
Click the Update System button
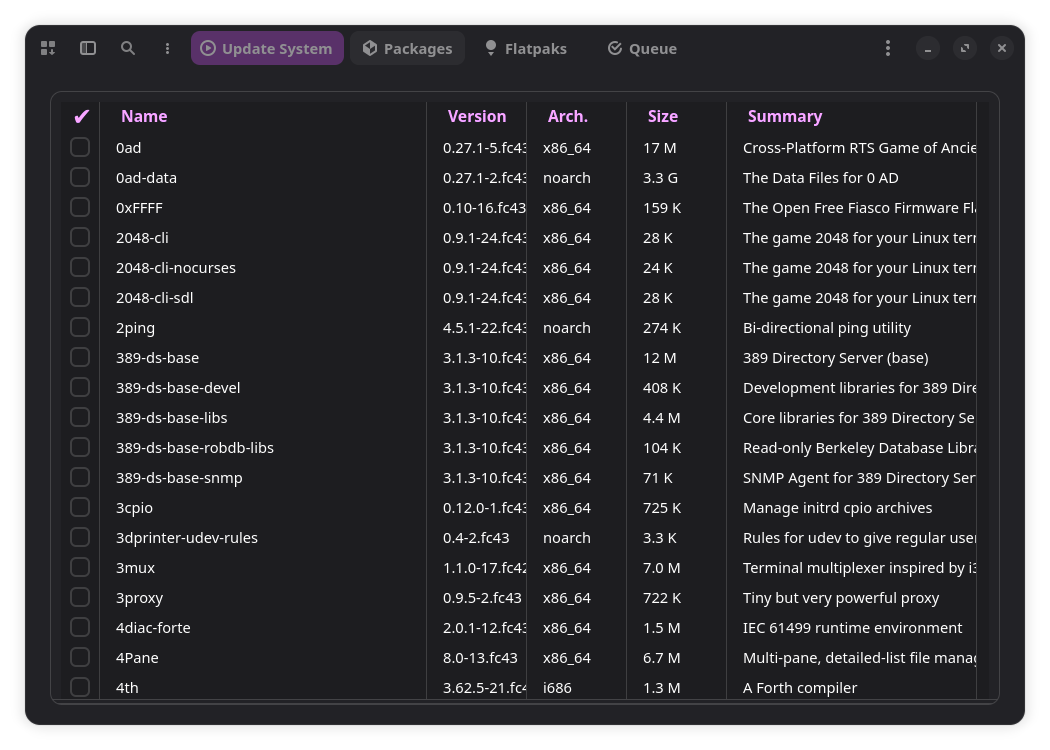(x=267, y=48)
